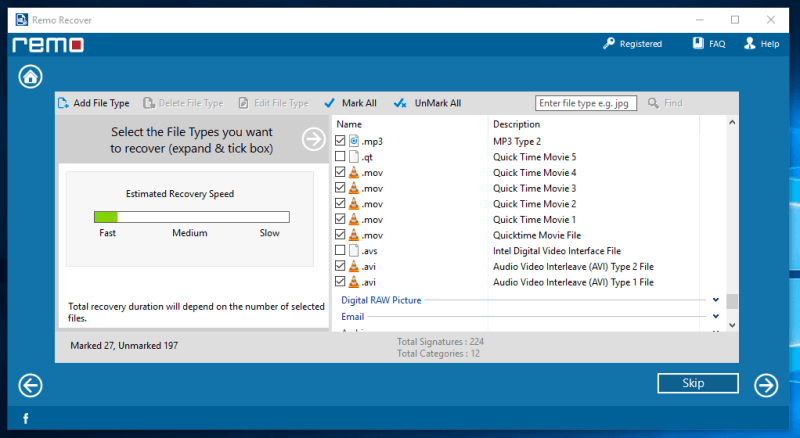
Task: Uncheck the Quick Time Movie 1 checkbox
Action: click(x=340, y=219)
